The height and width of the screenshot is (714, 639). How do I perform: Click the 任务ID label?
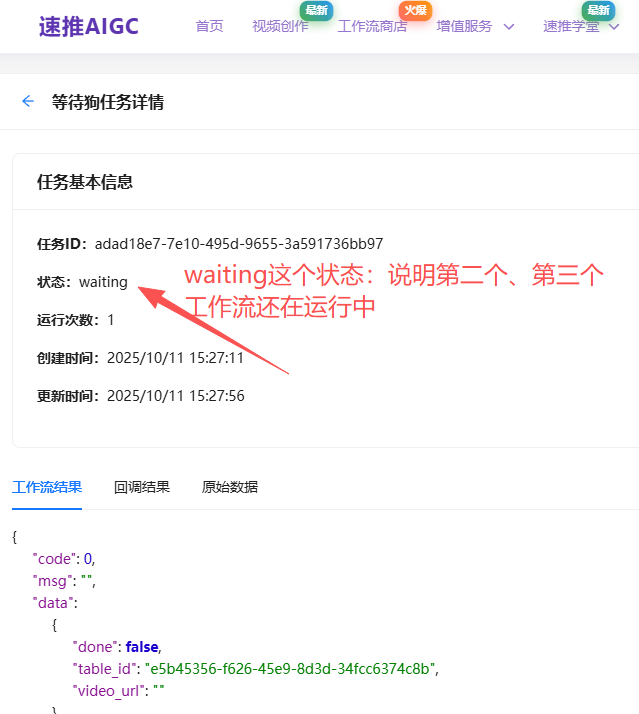pyautogui.click(x=61, y=244)
